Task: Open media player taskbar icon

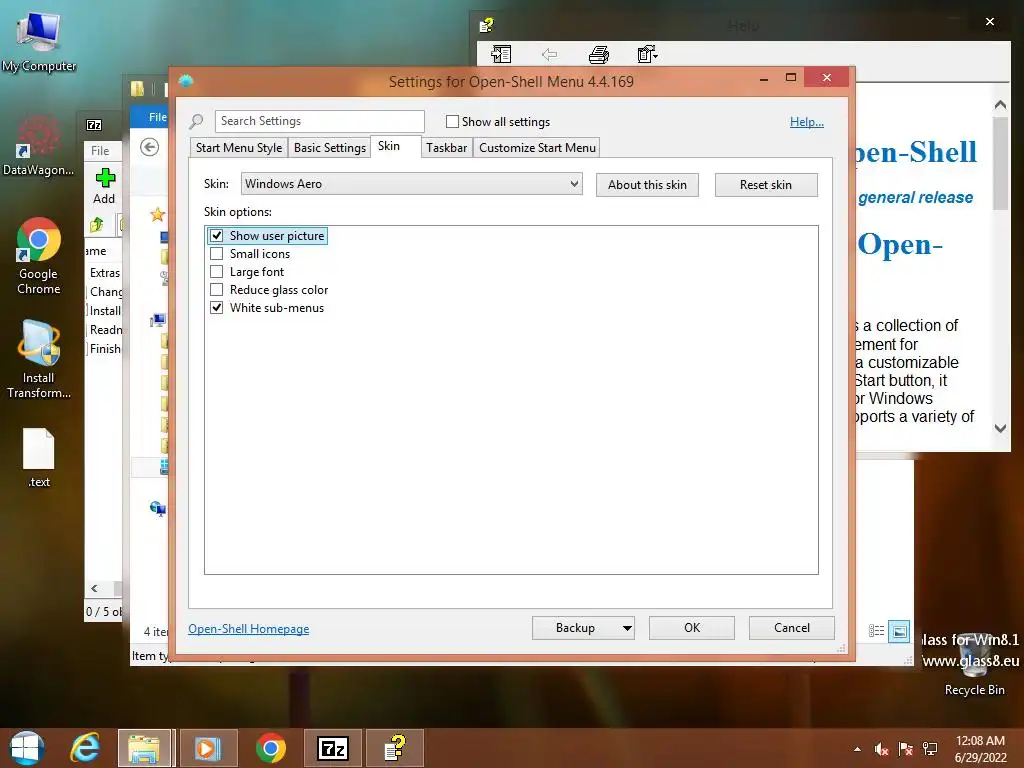Action: [207, 748]
